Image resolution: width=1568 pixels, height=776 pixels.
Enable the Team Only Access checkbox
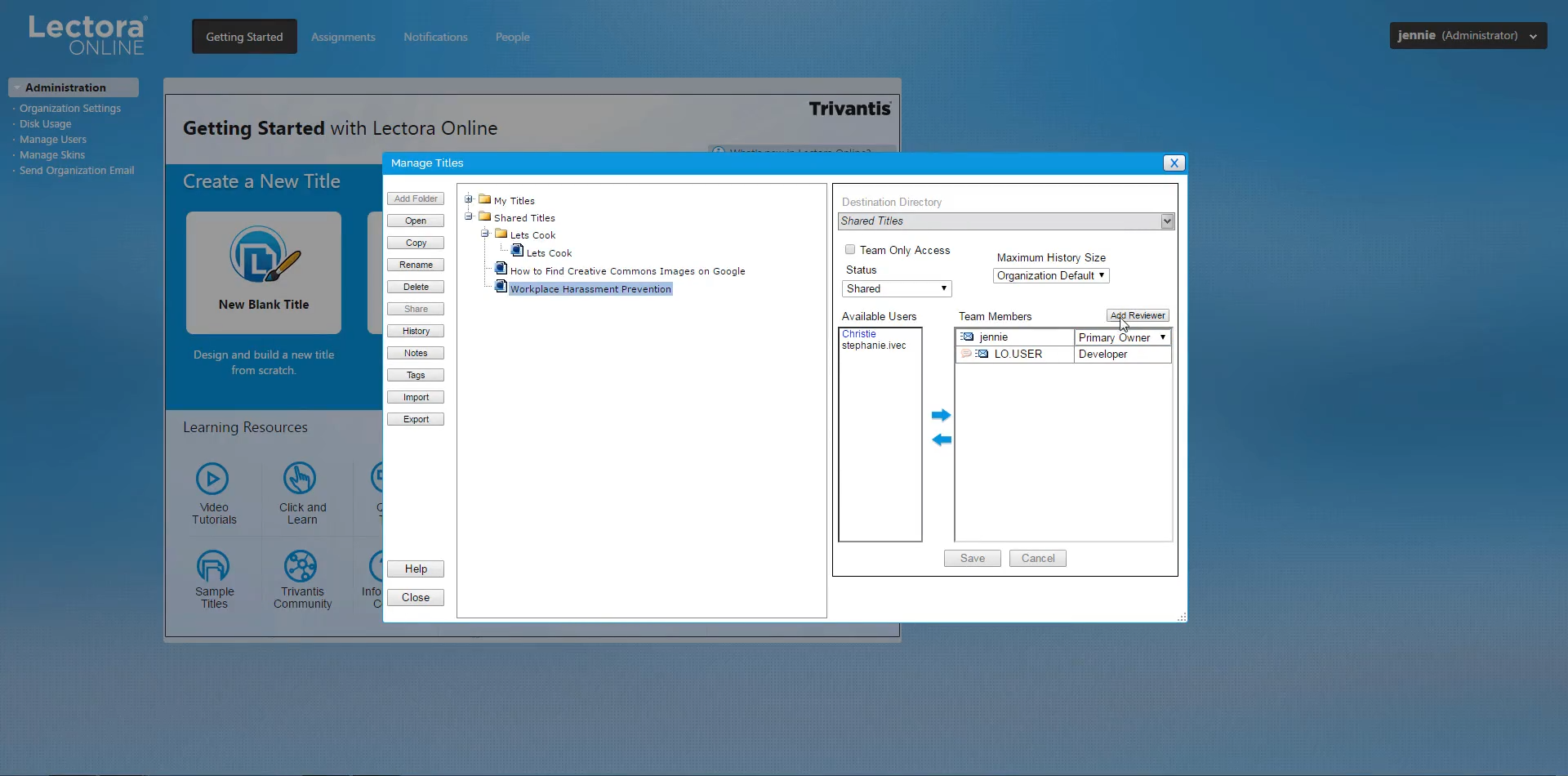pos(850,249)
